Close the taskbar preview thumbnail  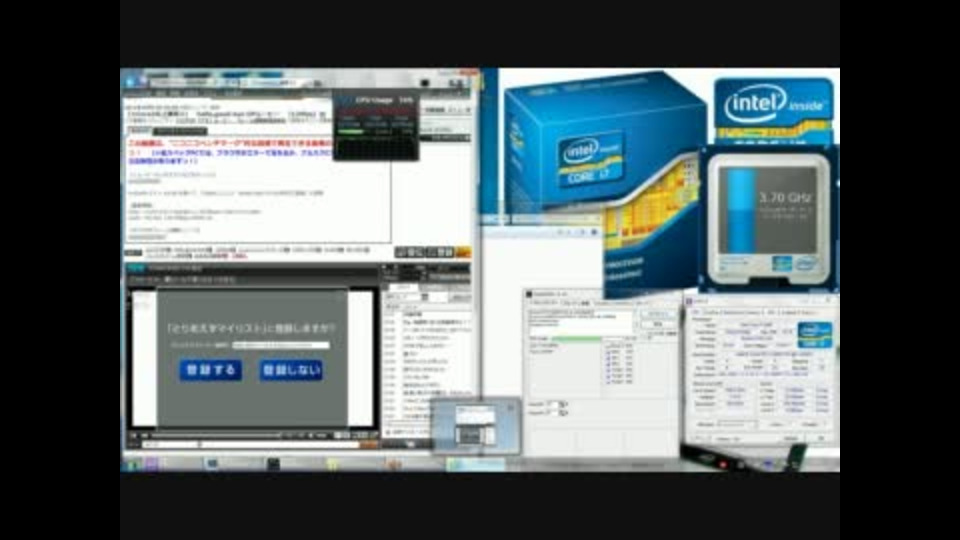pos(511,407)
